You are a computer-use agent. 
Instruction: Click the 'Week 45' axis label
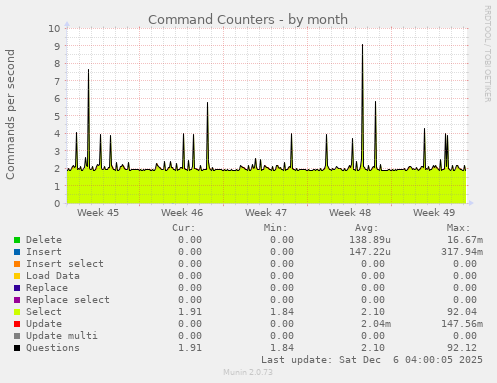[x=98, y=213]
